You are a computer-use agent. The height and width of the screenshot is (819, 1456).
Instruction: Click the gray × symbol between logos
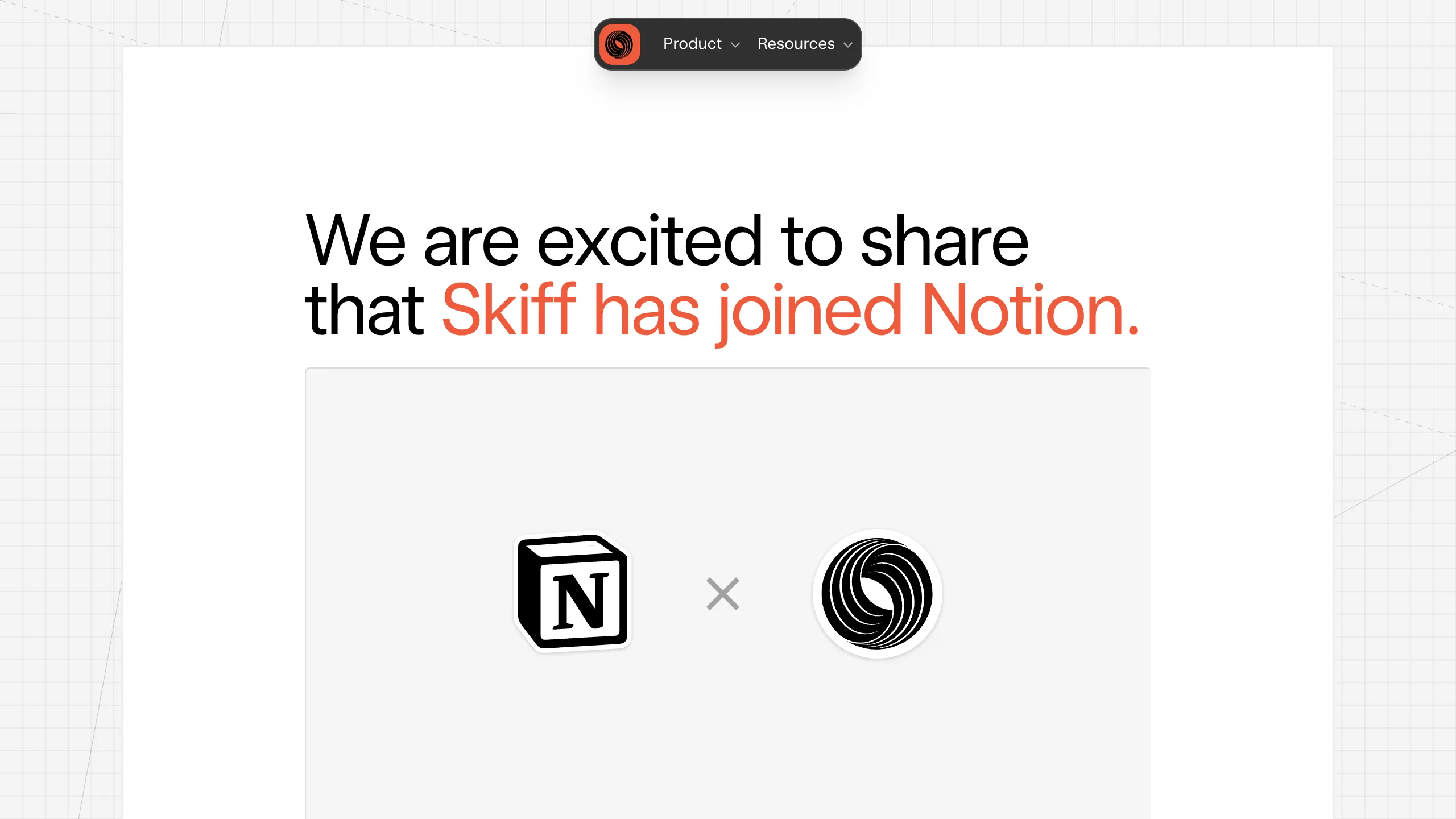(x=722, y=594)
